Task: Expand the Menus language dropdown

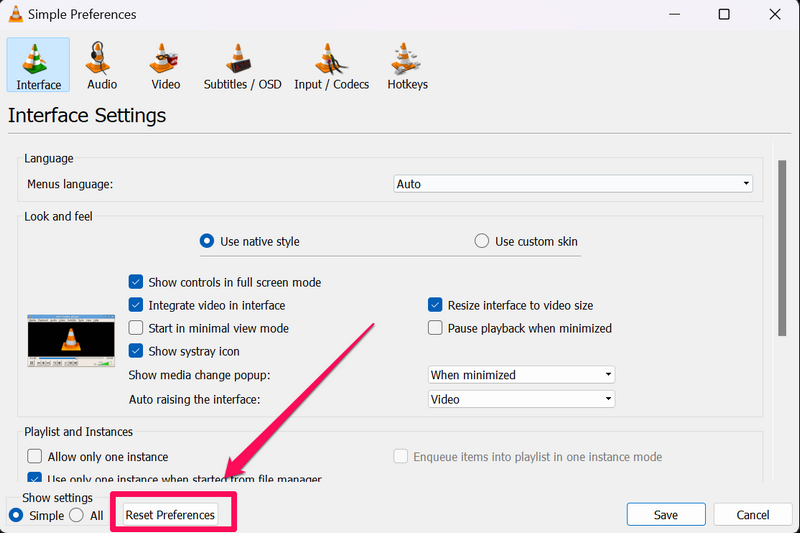Action: pos(573,184)
